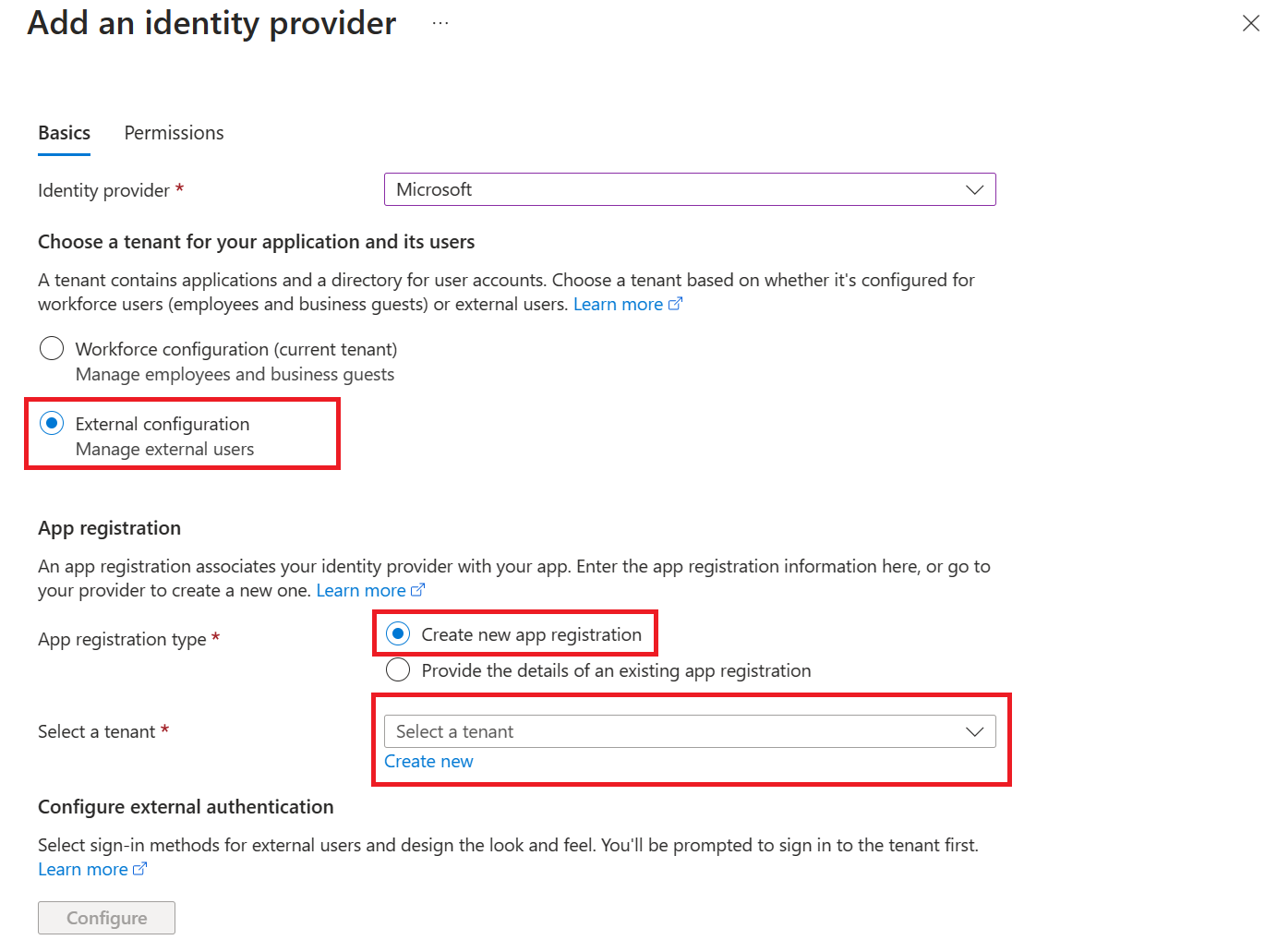Image resolution: width=1277 pixels, height=952 pixels.
Task: Click the Configure button
Action: tap(106, 917)
